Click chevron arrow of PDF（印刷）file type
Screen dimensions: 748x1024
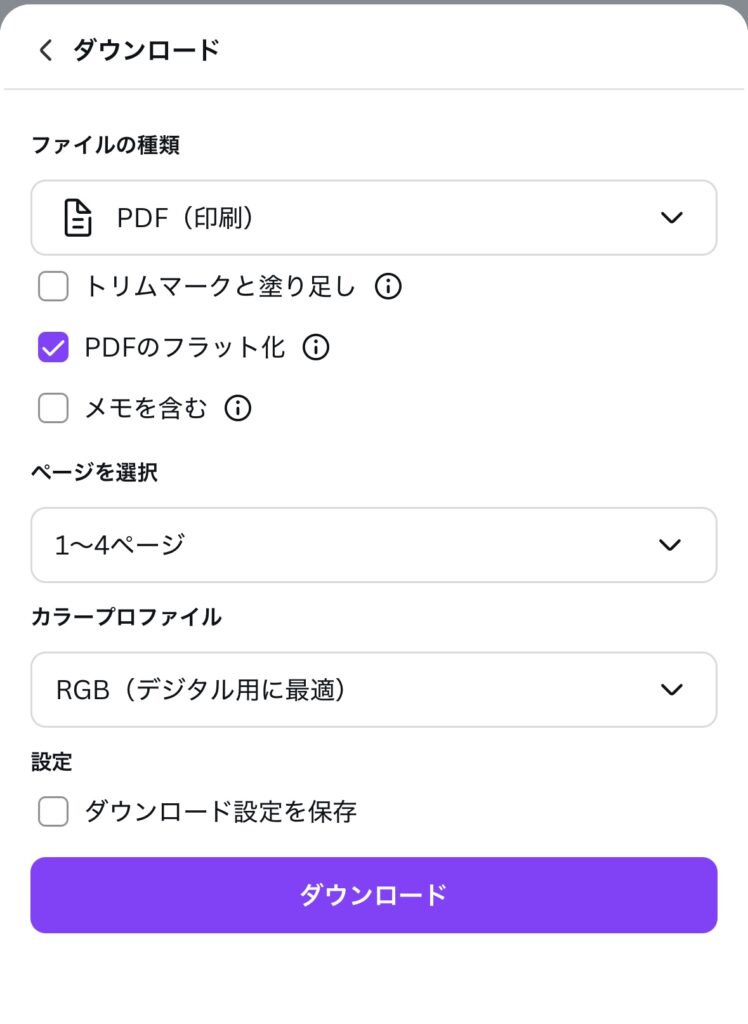672,217
